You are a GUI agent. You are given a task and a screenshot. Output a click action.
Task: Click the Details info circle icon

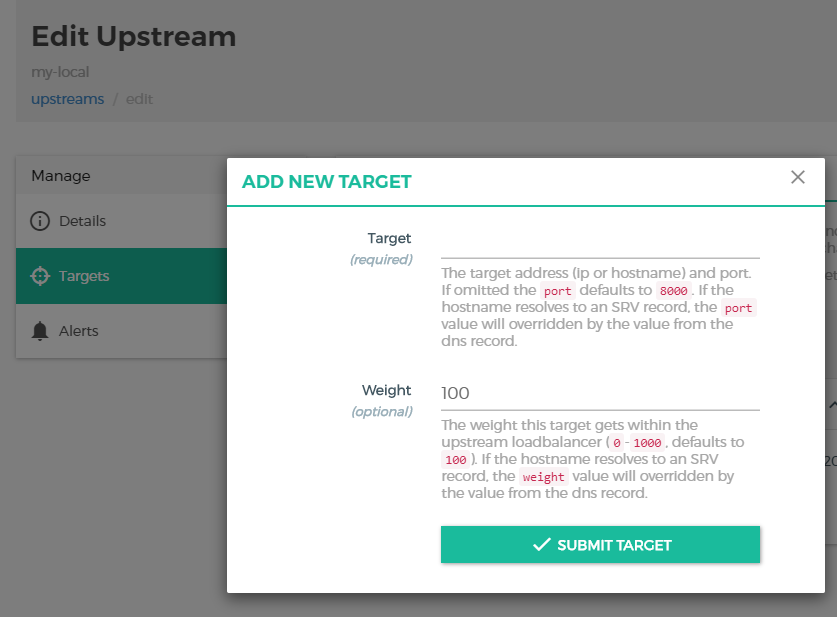coord(40,221)
